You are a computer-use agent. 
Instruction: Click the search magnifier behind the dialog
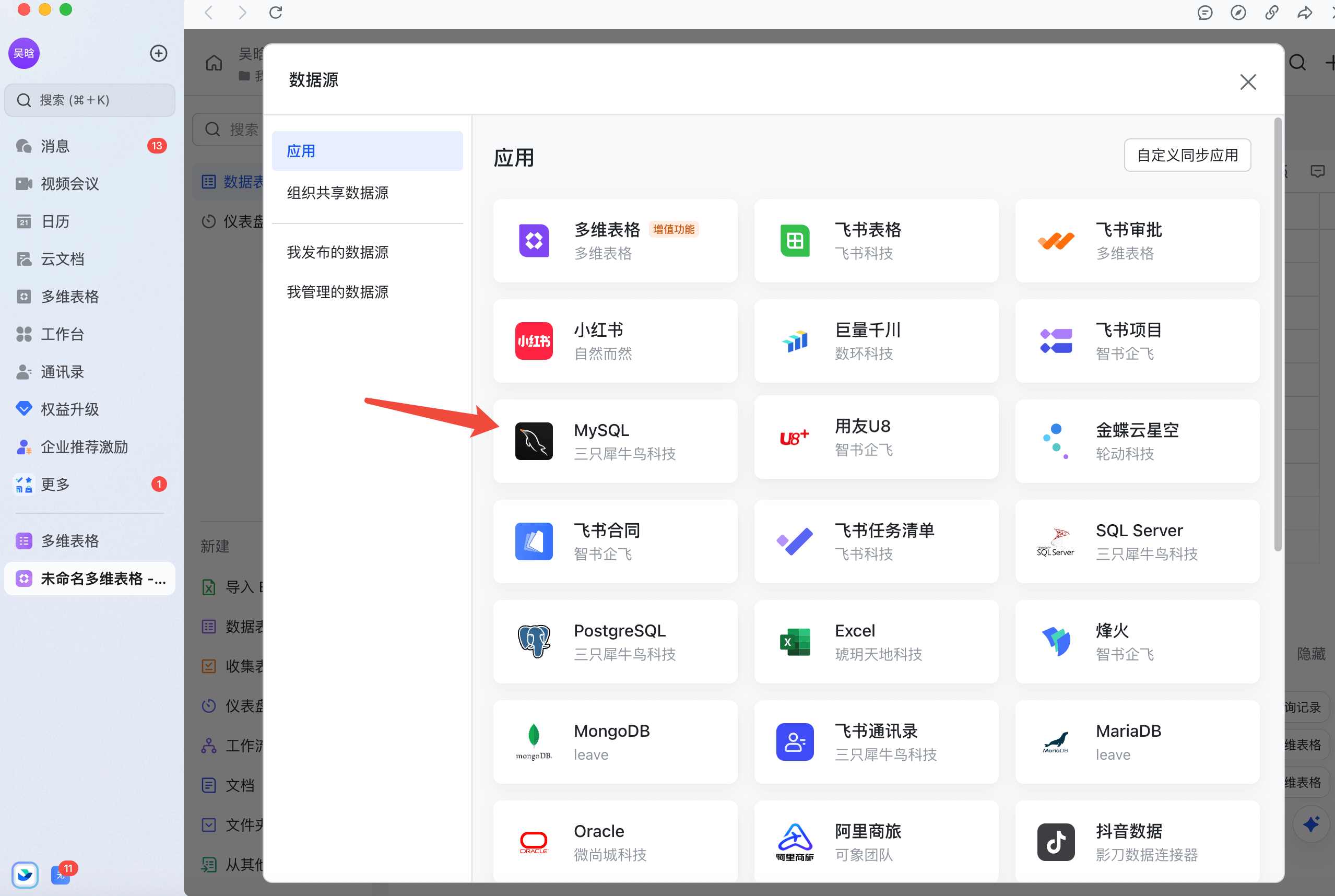[1297, 63]
